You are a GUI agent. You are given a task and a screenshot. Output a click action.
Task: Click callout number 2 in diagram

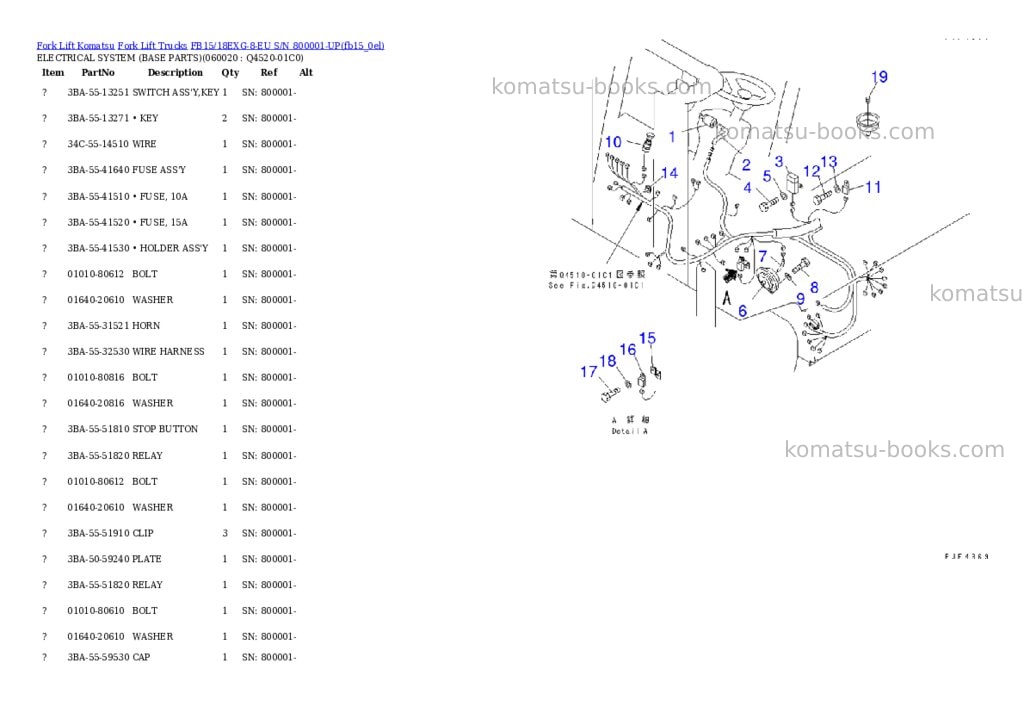[x=746, y=165]
